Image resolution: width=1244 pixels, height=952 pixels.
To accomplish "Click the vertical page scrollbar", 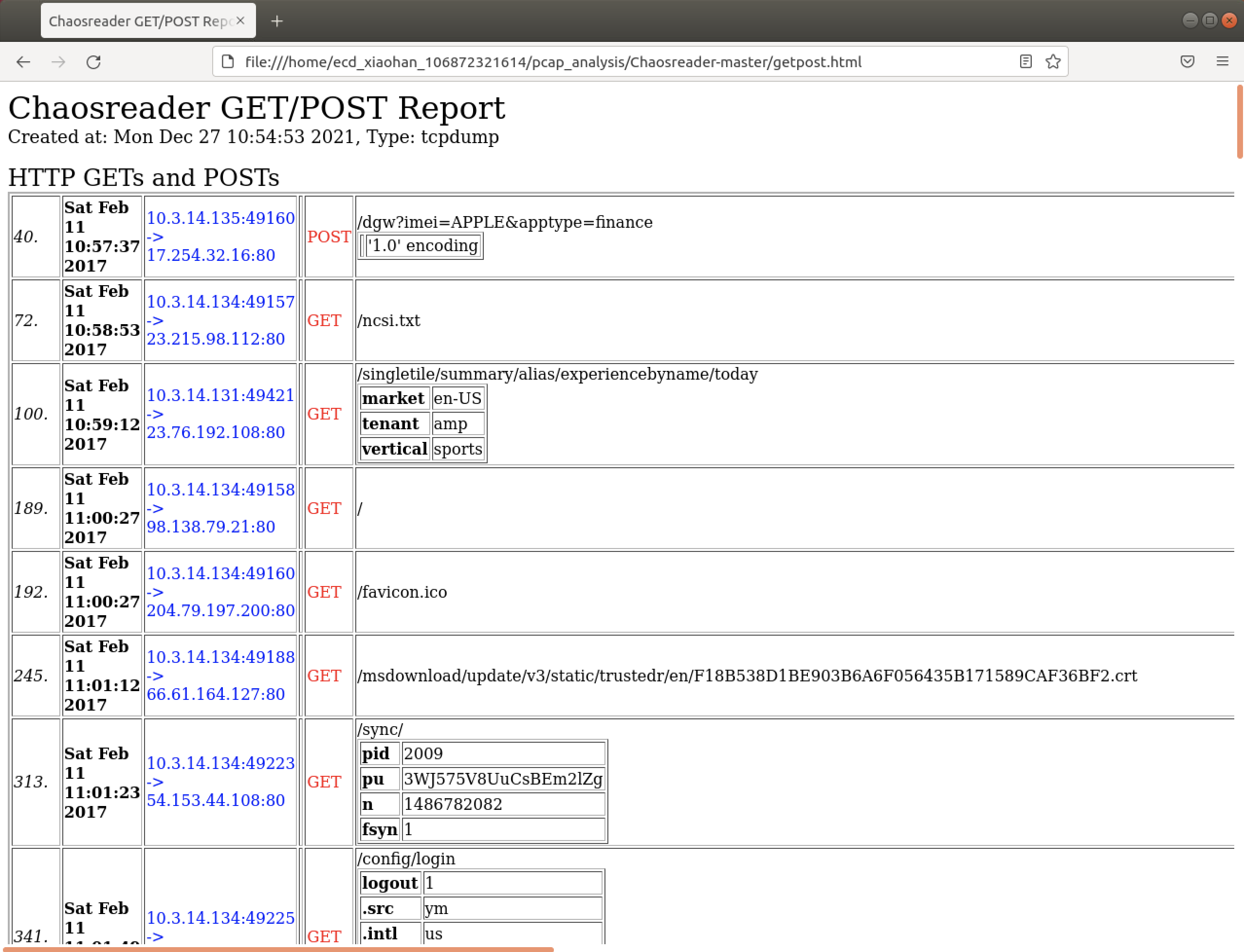I will [1240, 121].
